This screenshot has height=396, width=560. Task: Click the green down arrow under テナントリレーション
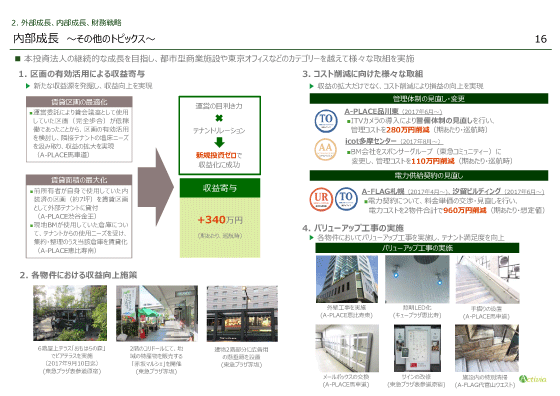tap(219, 142)
